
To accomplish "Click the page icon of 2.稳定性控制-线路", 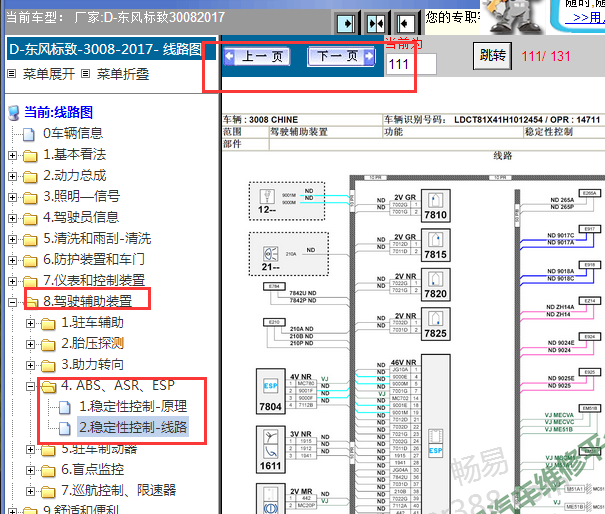I will tap(65, 428).
